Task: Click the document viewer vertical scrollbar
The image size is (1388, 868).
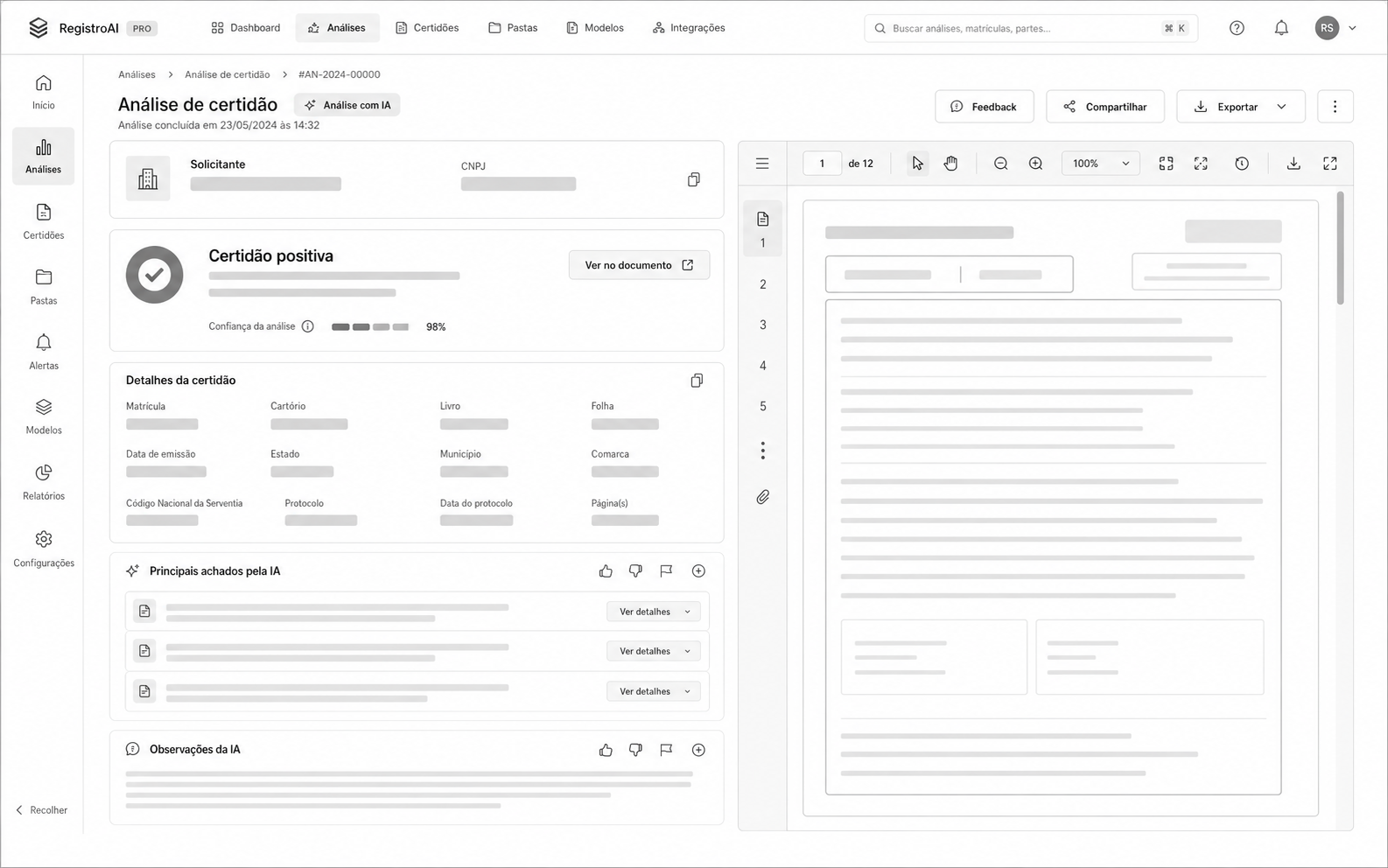Action: [x=1341, y=248]
